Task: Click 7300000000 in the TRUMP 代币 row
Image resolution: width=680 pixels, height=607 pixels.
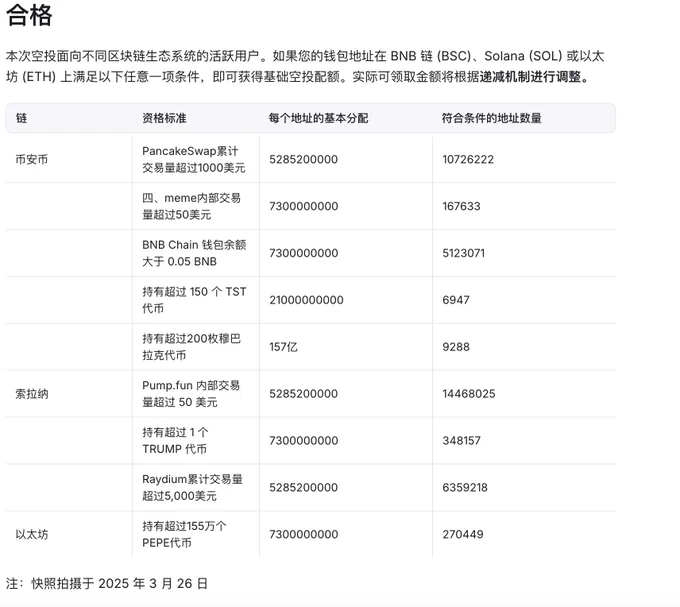Action: tap(304, 441)
